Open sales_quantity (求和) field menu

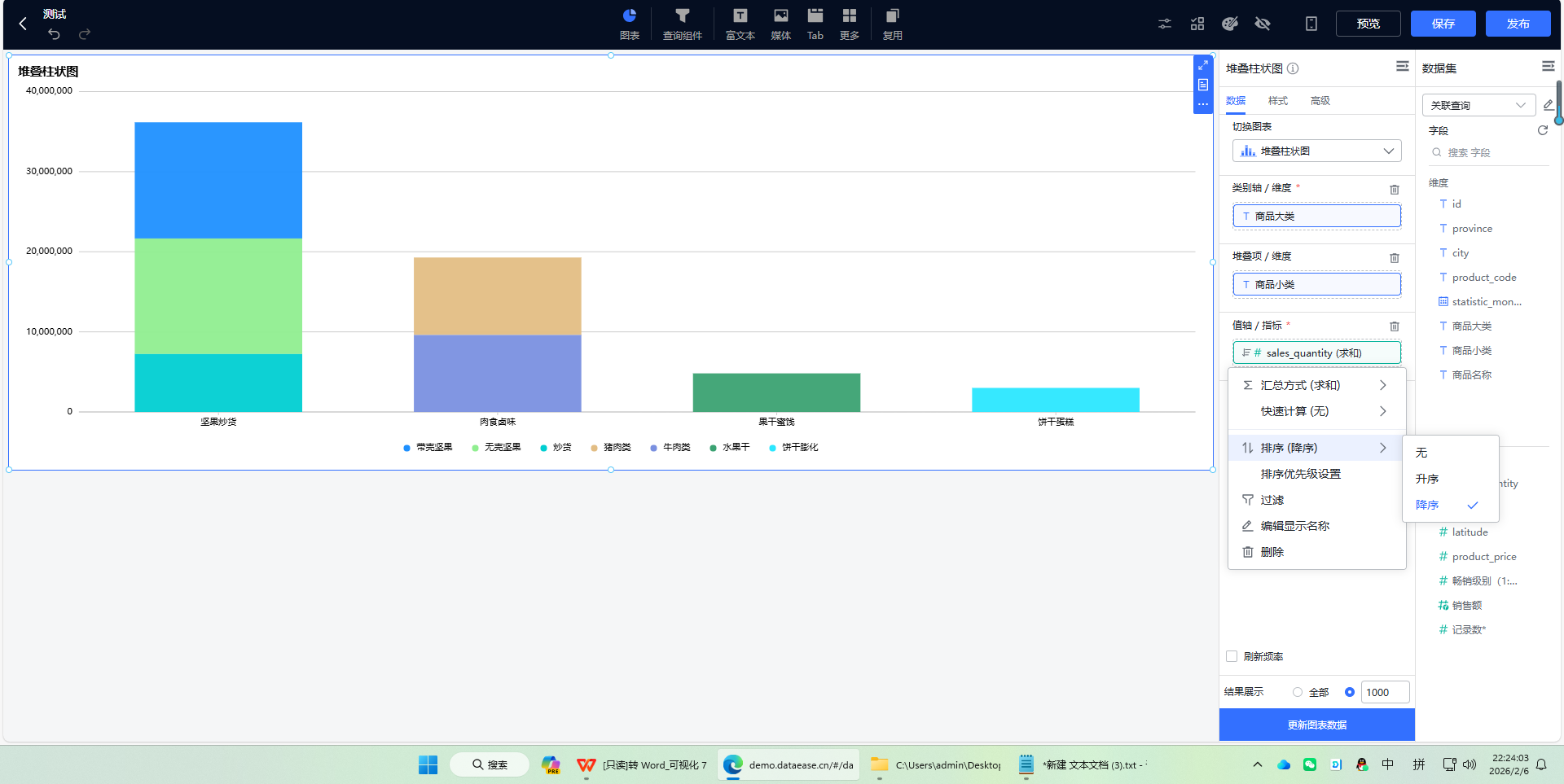click(x=1317, y=353)
